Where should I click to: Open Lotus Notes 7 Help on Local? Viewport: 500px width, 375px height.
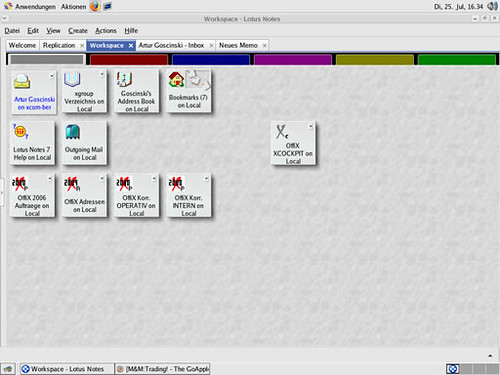tap(32, 143)
